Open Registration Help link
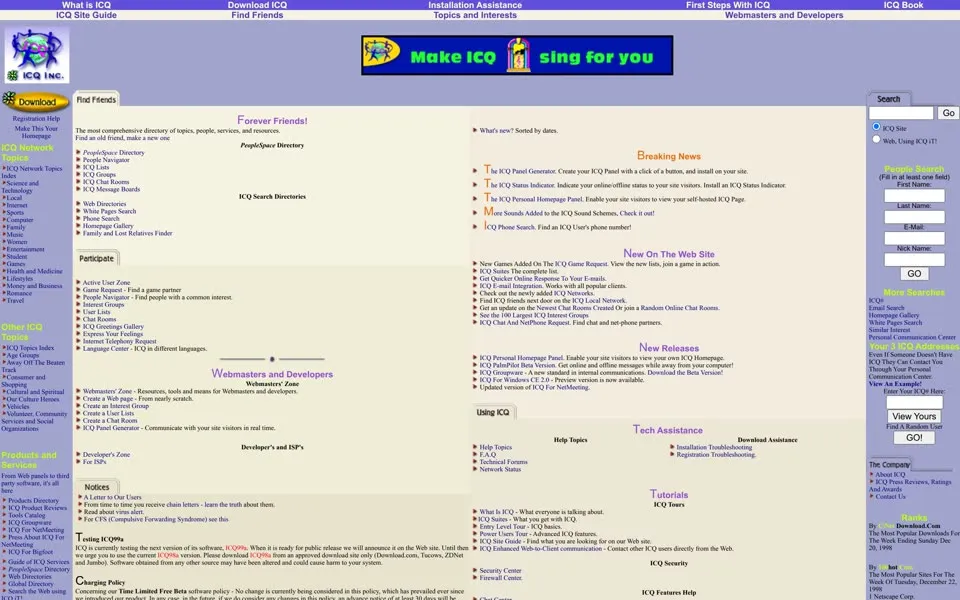The image size is (960, 600). coord(36,119)
